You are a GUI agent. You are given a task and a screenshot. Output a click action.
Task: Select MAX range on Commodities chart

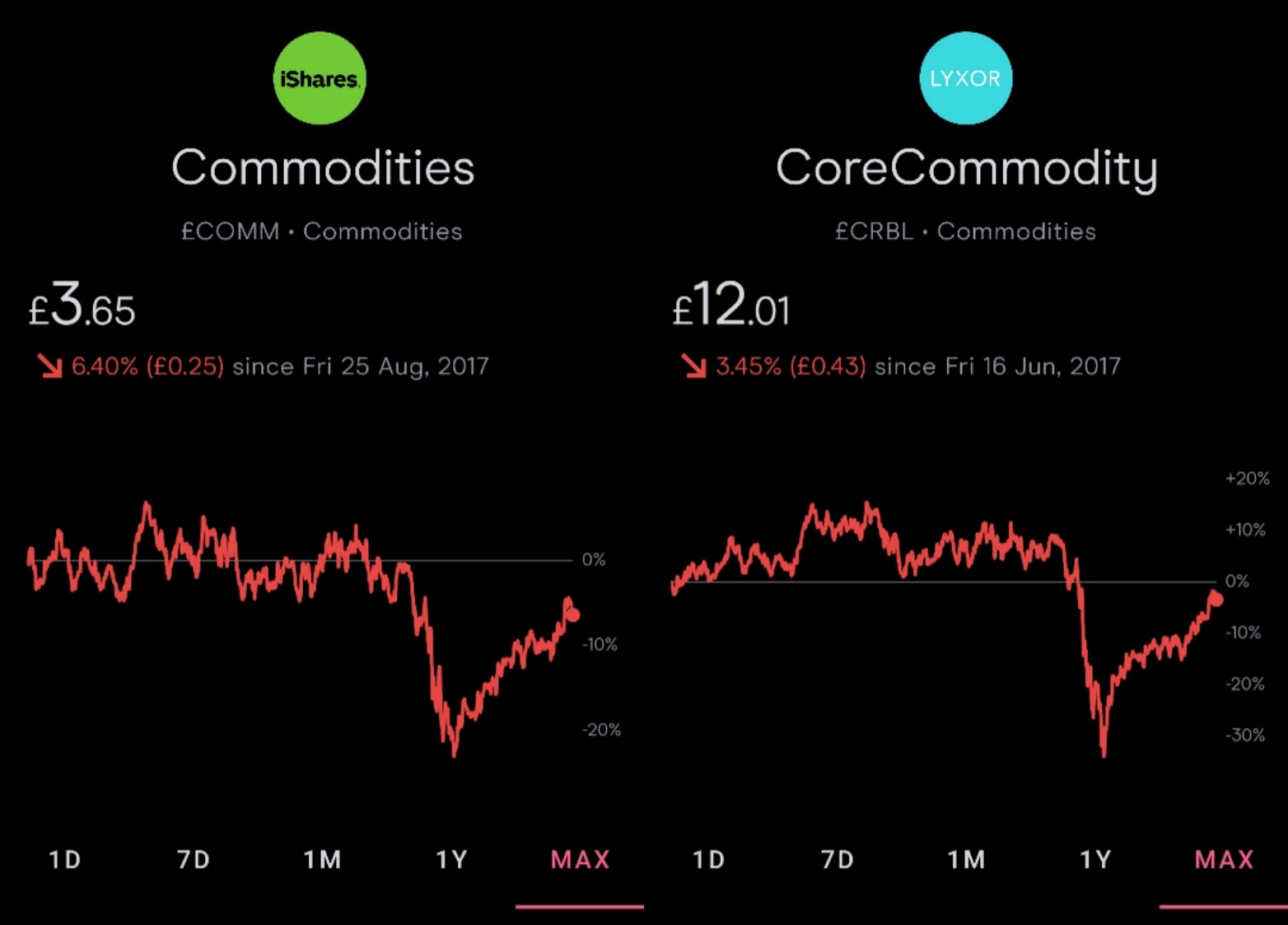(580, 860)
